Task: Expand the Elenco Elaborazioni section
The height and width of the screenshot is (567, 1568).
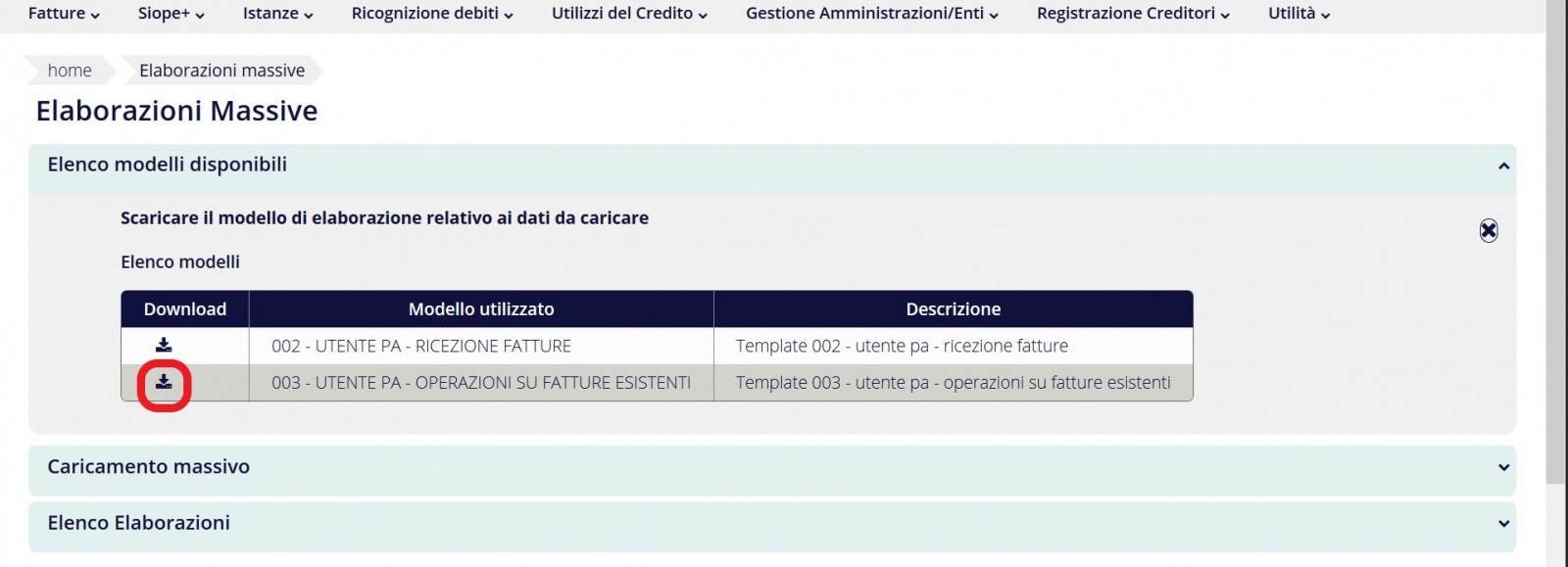Action: click(x=1503, y=523)
